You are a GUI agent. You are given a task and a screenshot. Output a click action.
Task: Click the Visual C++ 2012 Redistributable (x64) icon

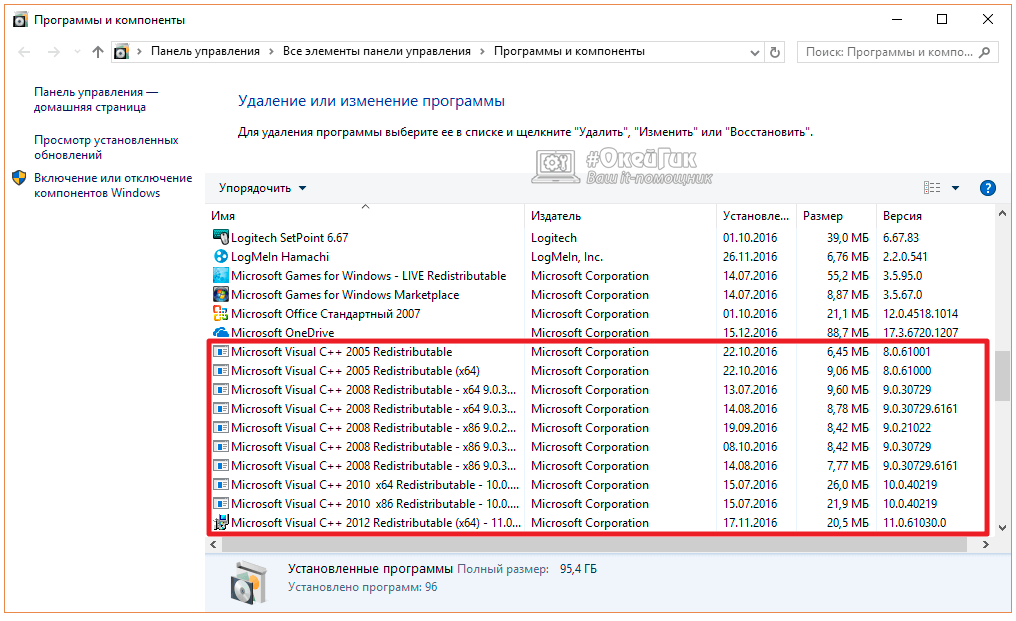221,522
